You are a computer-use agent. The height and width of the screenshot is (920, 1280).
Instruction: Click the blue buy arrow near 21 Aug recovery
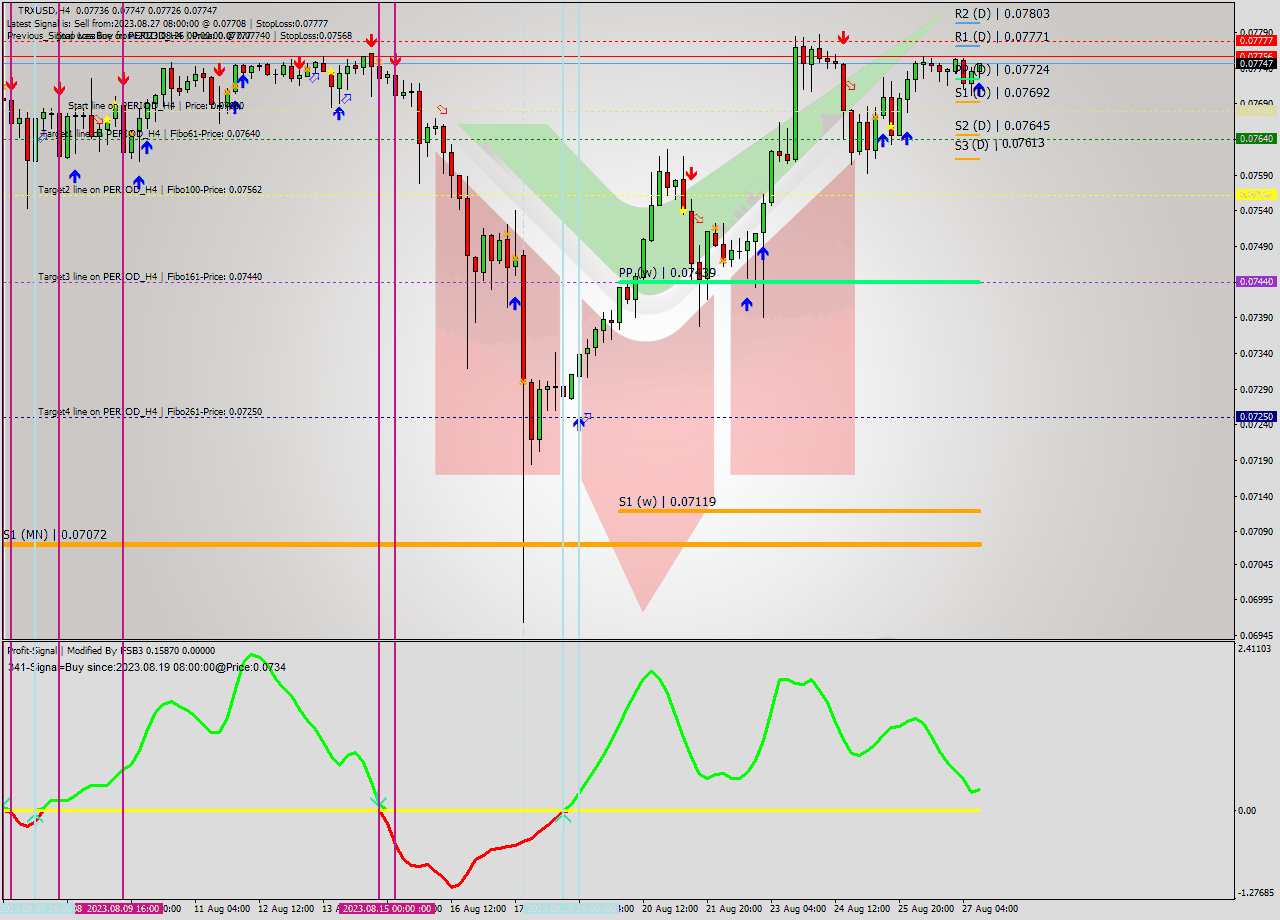747,304
